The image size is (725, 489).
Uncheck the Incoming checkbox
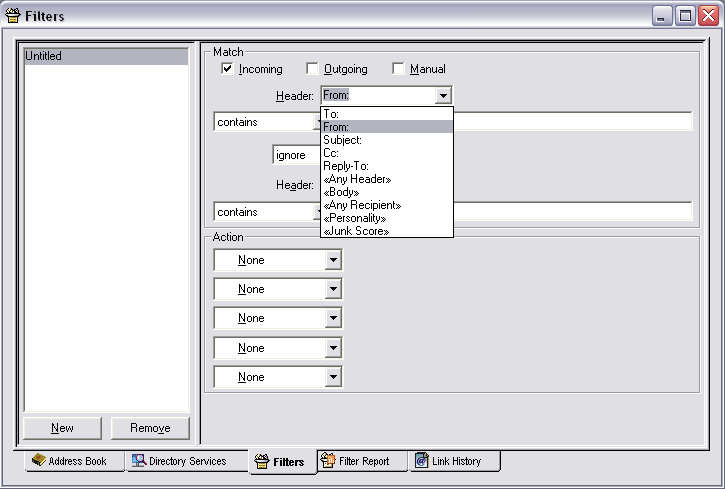click(x=227, y=69)
